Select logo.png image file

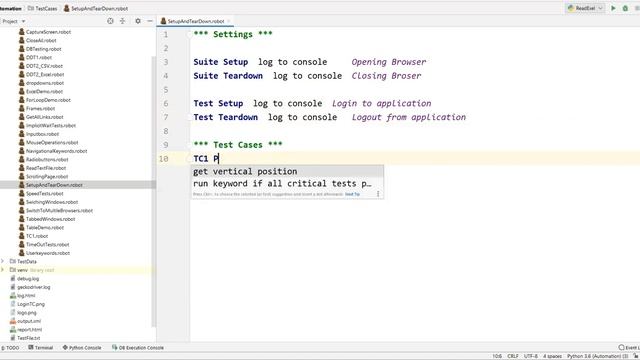(x=23, y=313)
